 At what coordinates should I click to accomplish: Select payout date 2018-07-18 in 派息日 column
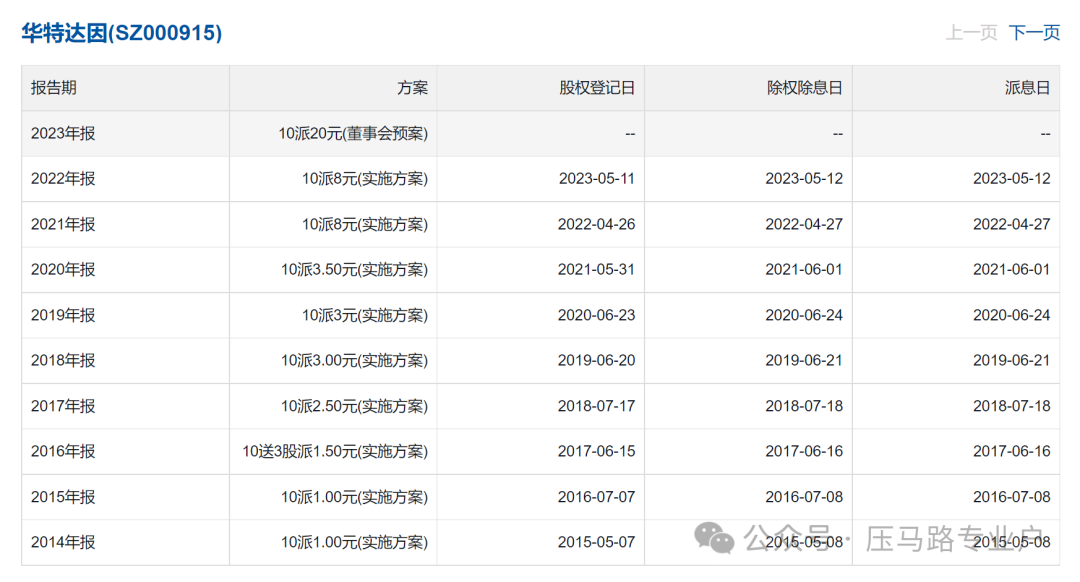click(x=1011, y=406)
